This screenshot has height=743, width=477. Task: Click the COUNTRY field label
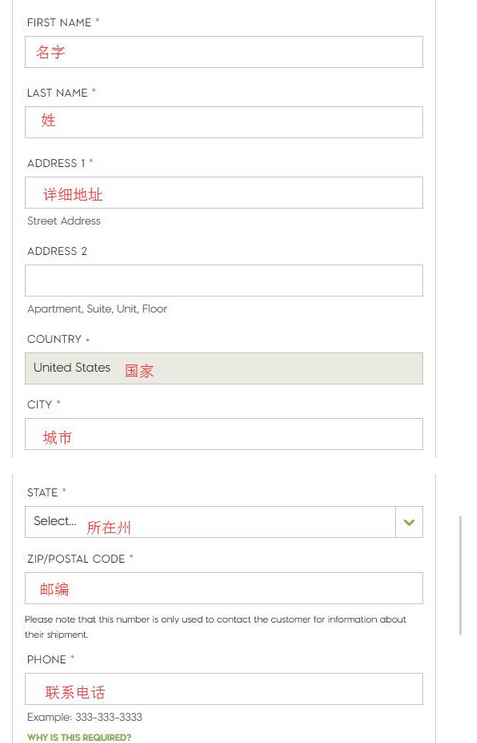pos(54,339)
